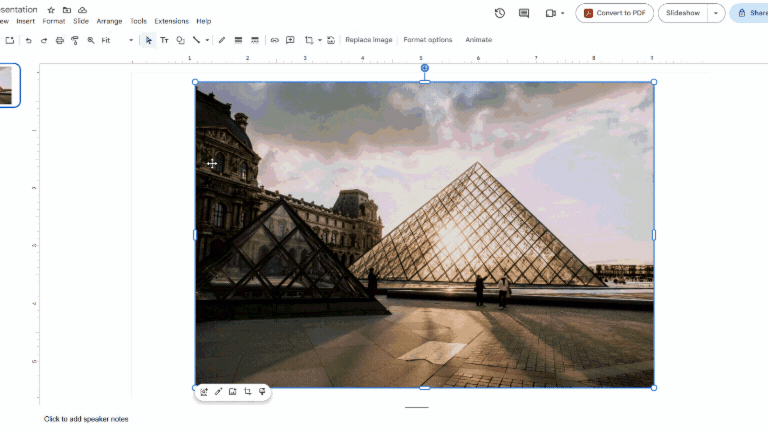Click the last floating toolbar icon
Screen dimensions: 768x432
pos(262,391)
